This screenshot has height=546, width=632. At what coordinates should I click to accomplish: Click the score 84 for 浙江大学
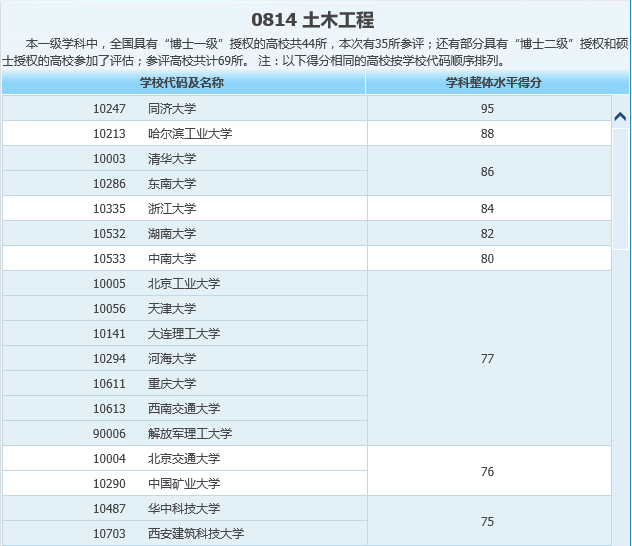[x=489, y=208]
